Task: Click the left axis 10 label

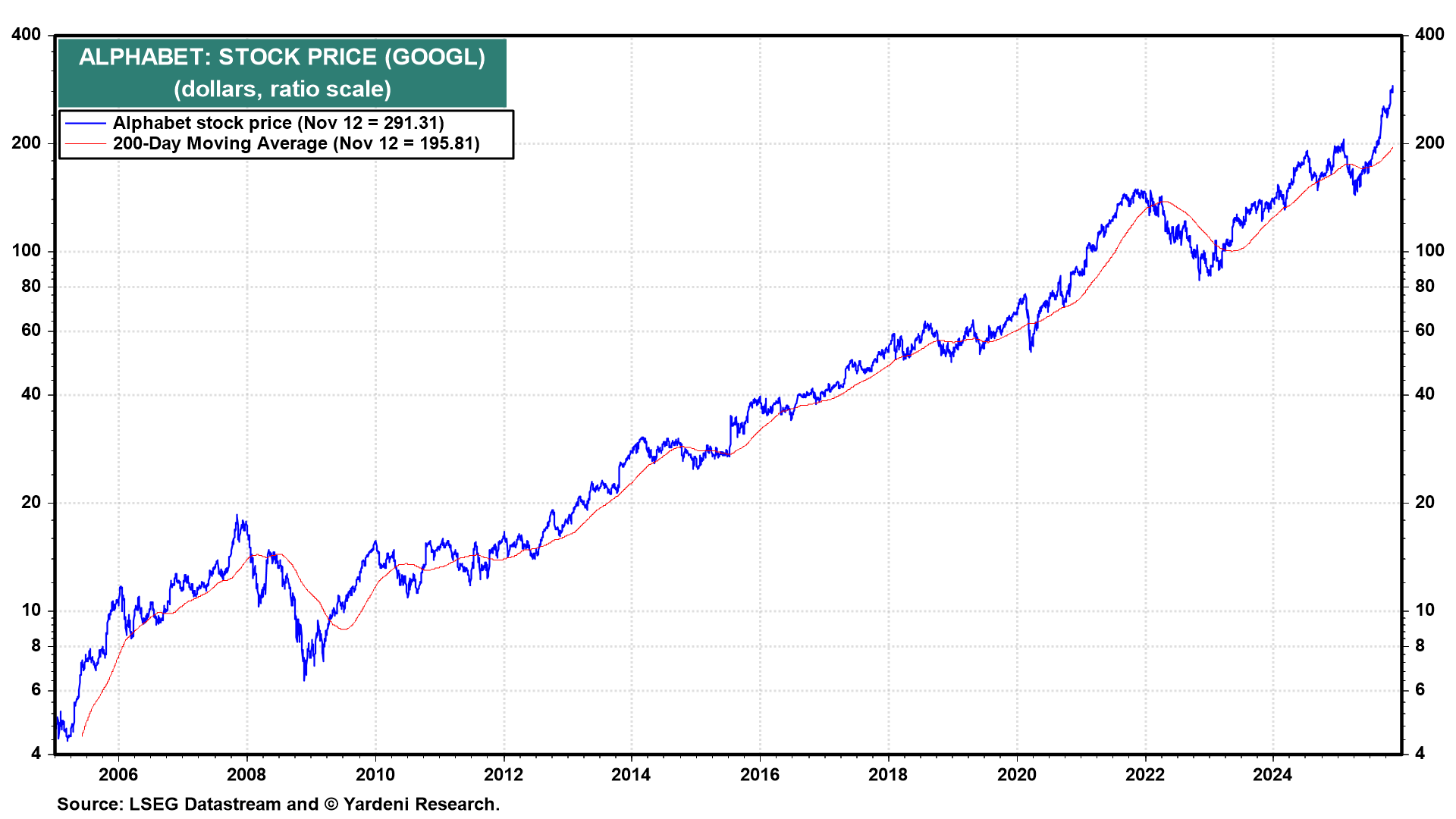Action: tap(31, 610)
